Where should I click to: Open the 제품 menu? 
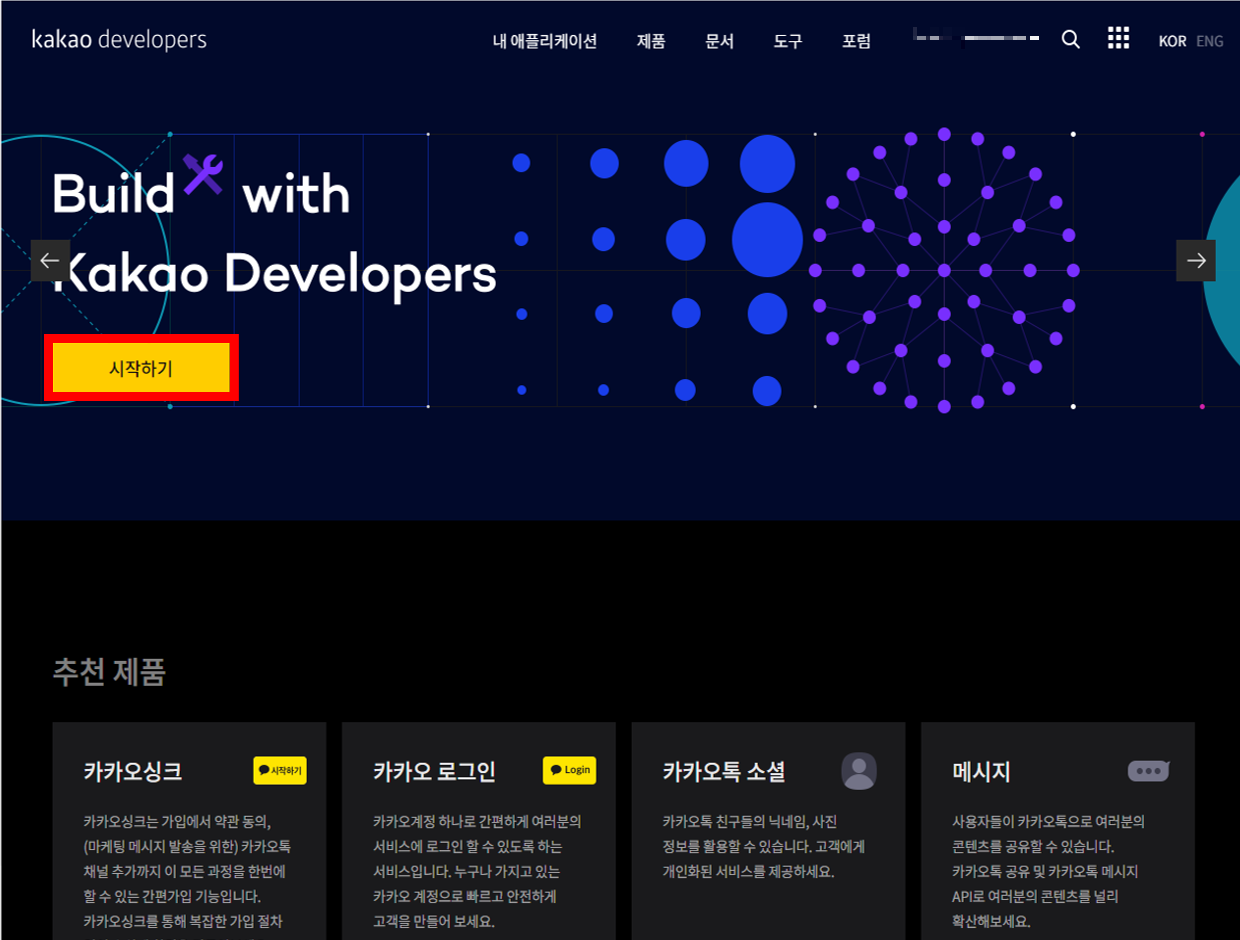click(x=651, y=41)
